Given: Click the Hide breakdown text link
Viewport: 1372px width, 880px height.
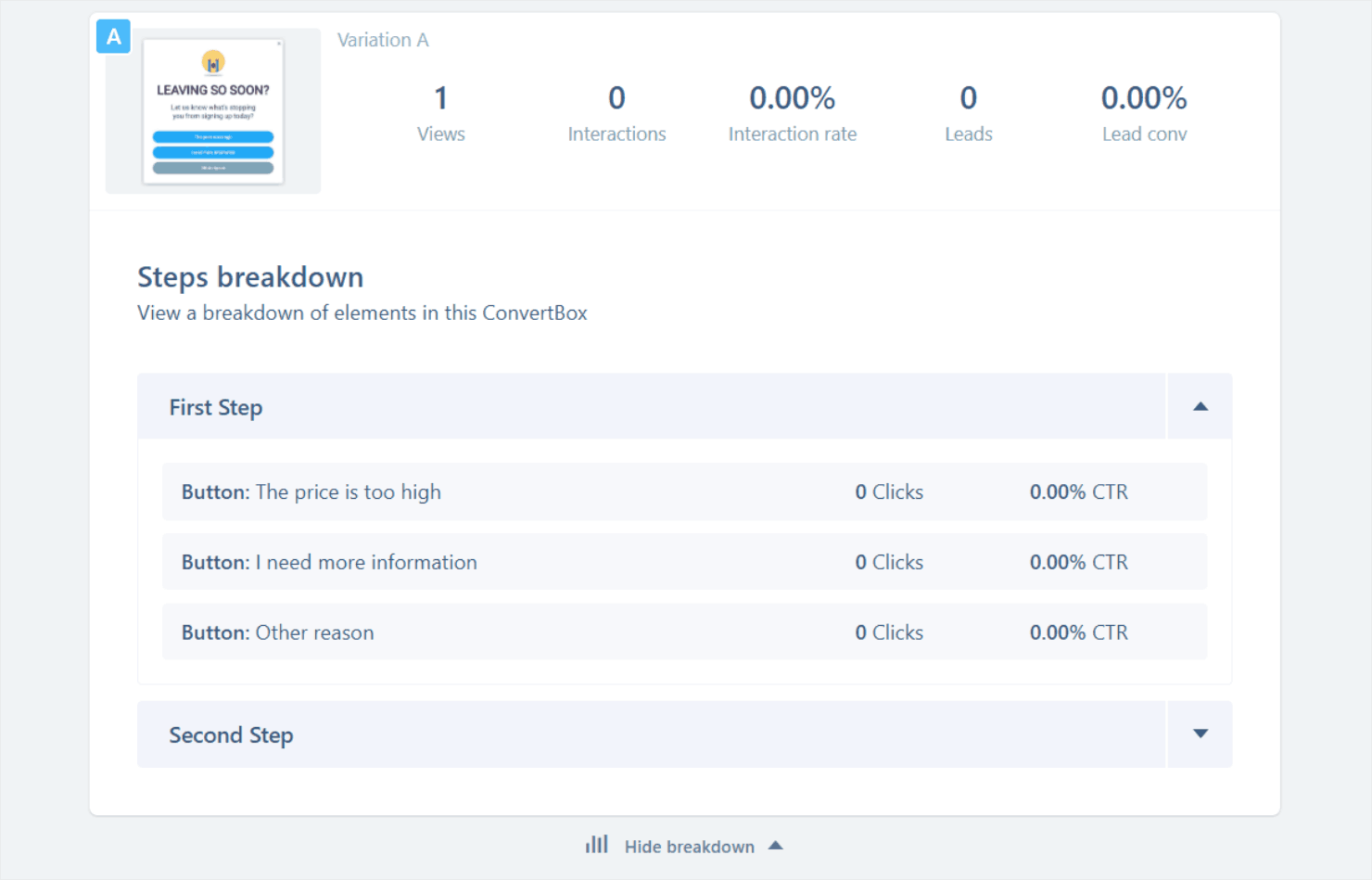Looking at the screenshot, I should (689, 847).
